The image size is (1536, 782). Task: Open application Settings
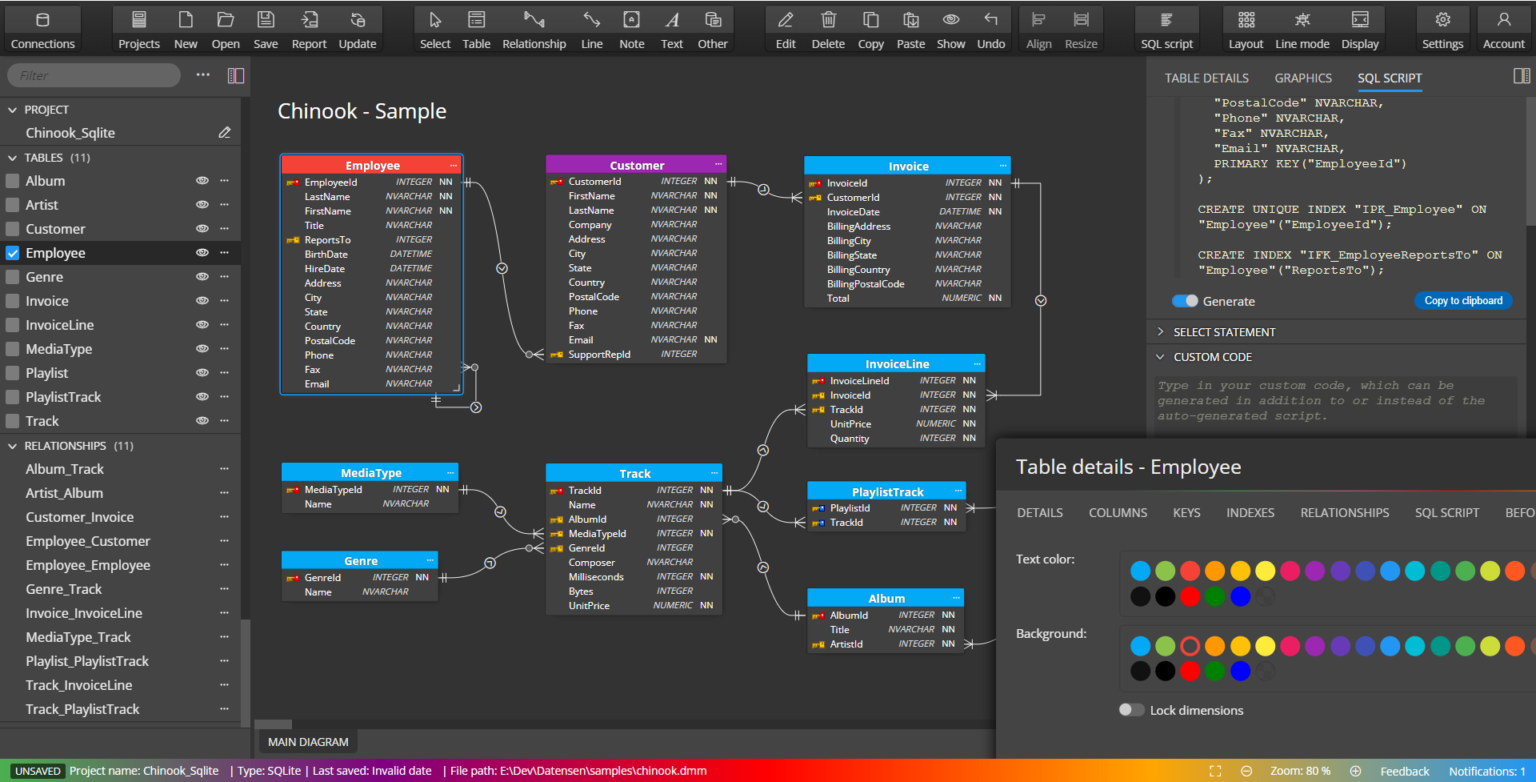pos(1442,27)
